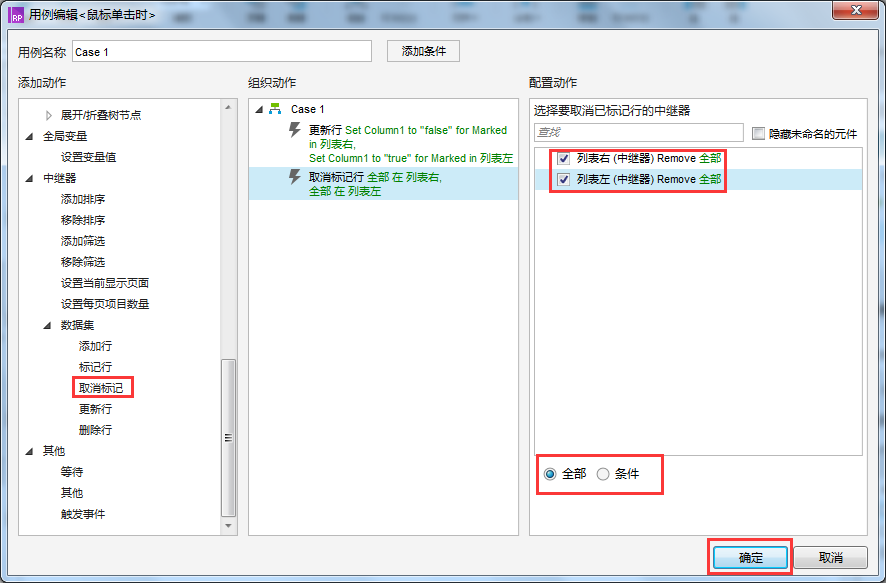This screenshot has width=886, height=583.
Task: Click the 用例名称 input field
Action: click(x=222, y=51)
